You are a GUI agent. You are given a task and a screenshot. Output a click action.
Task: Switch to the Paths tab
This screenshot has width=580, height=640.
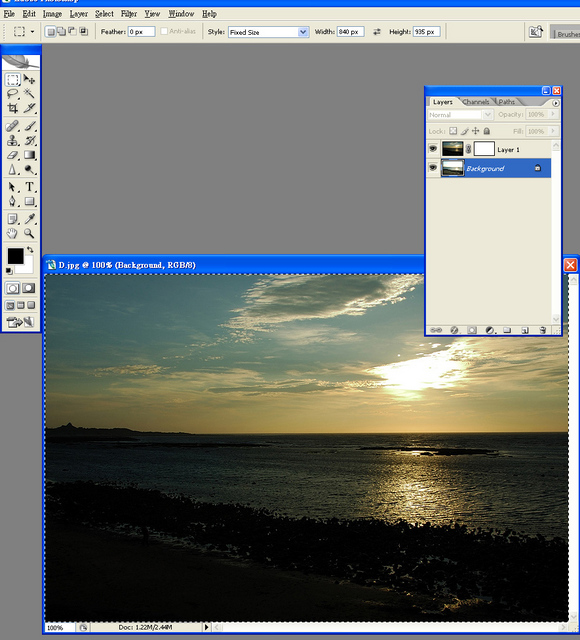(507, 102)
